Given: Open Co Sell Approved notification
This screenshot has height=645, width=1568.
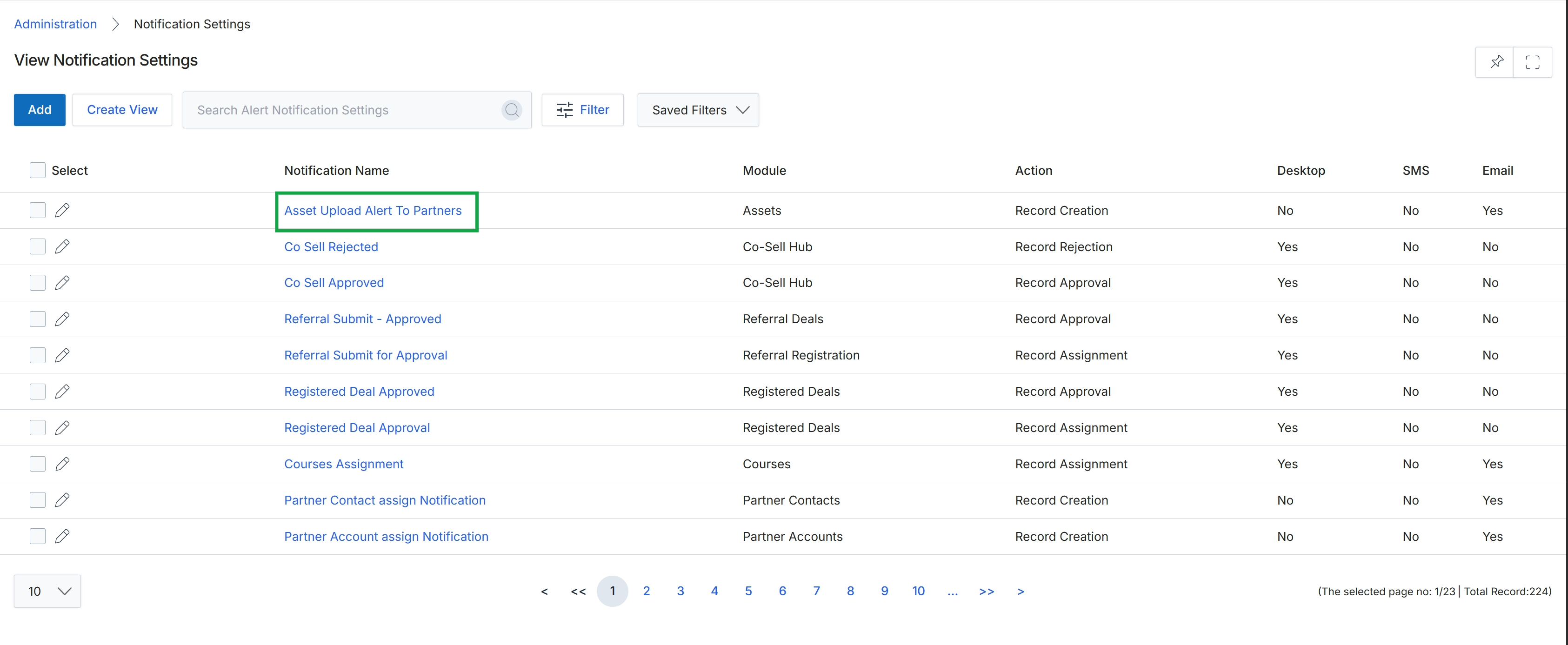Looking at the screenshot, I should pyautogui.click(x=334, y=282).
